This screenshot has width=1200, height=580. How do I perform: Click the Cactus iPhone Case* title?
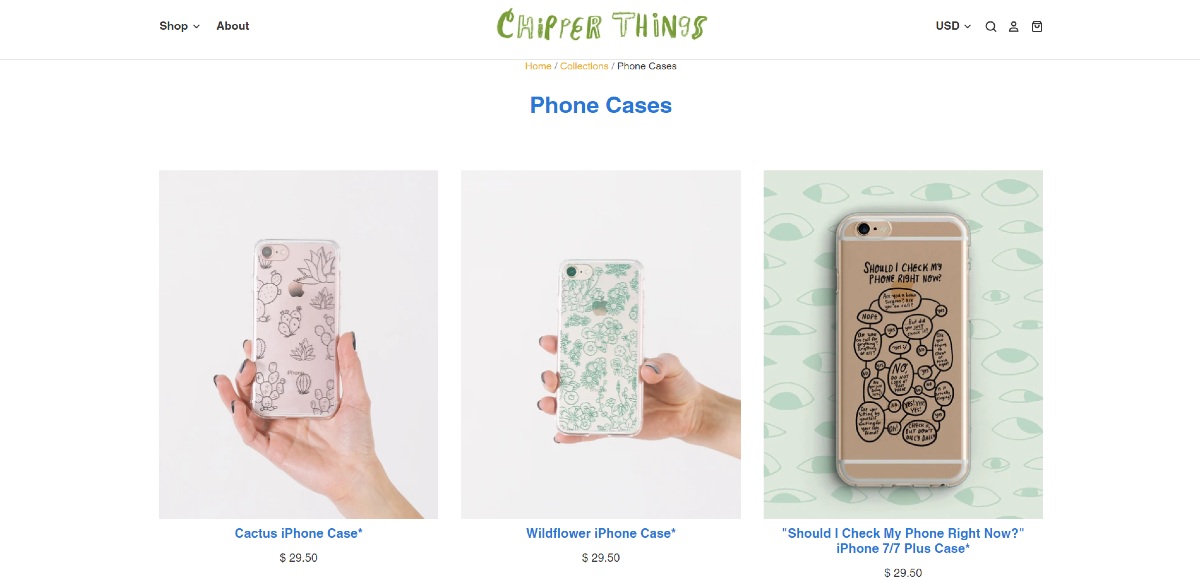(x=299, y=533)
